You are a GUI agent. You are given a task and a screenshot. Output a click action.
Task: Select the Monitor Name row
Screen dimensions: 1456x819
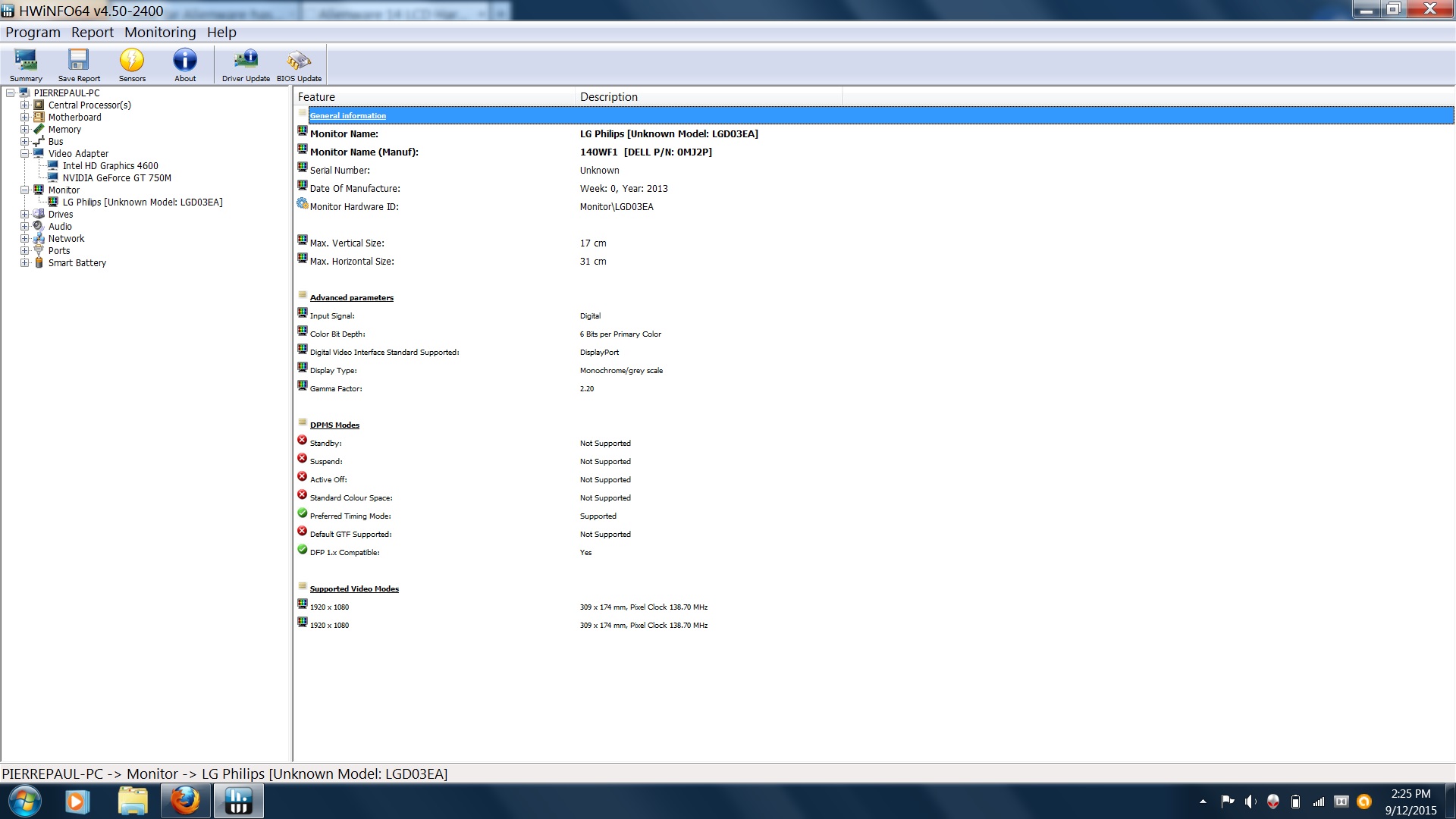click(874, 134)
